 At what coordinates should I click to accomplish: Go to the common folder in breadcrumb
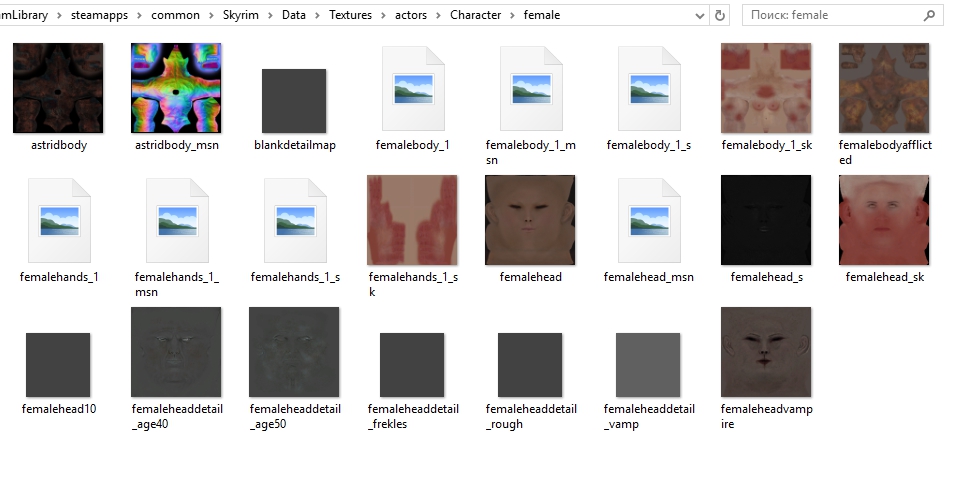pyautogui.click(x=175, y=15)
